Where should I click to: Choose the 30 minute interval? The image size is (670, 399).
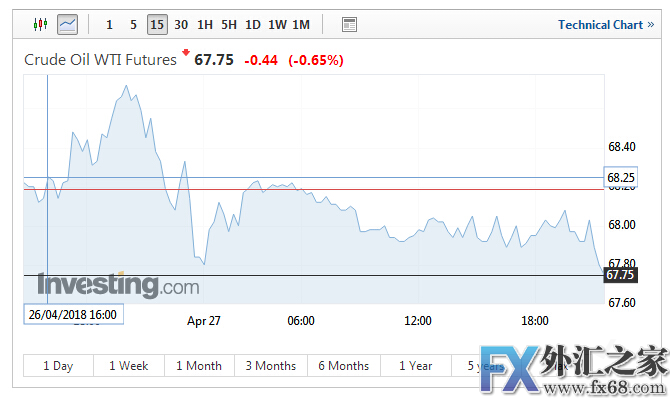[181, 25]
